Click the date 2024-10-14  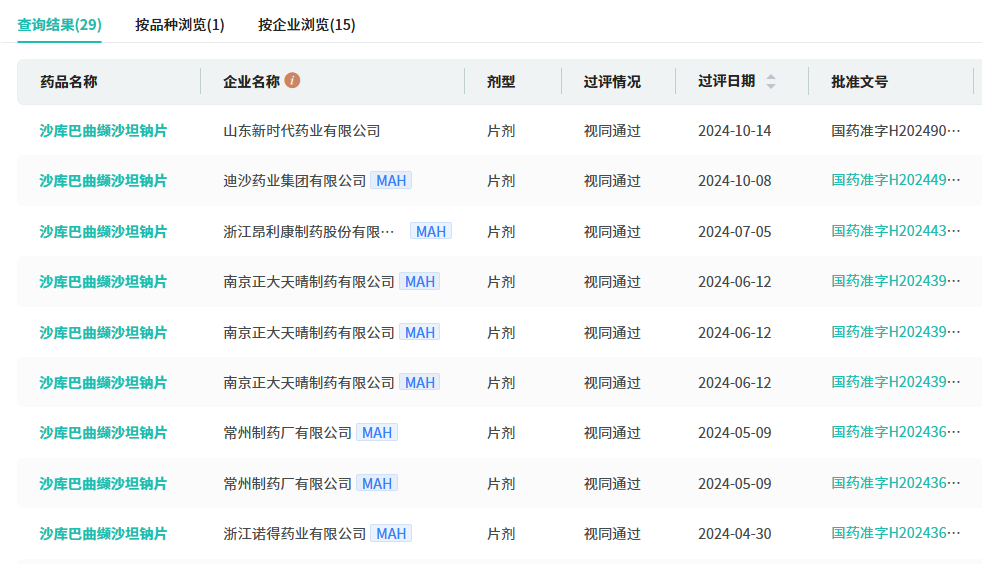pos(735,131)
